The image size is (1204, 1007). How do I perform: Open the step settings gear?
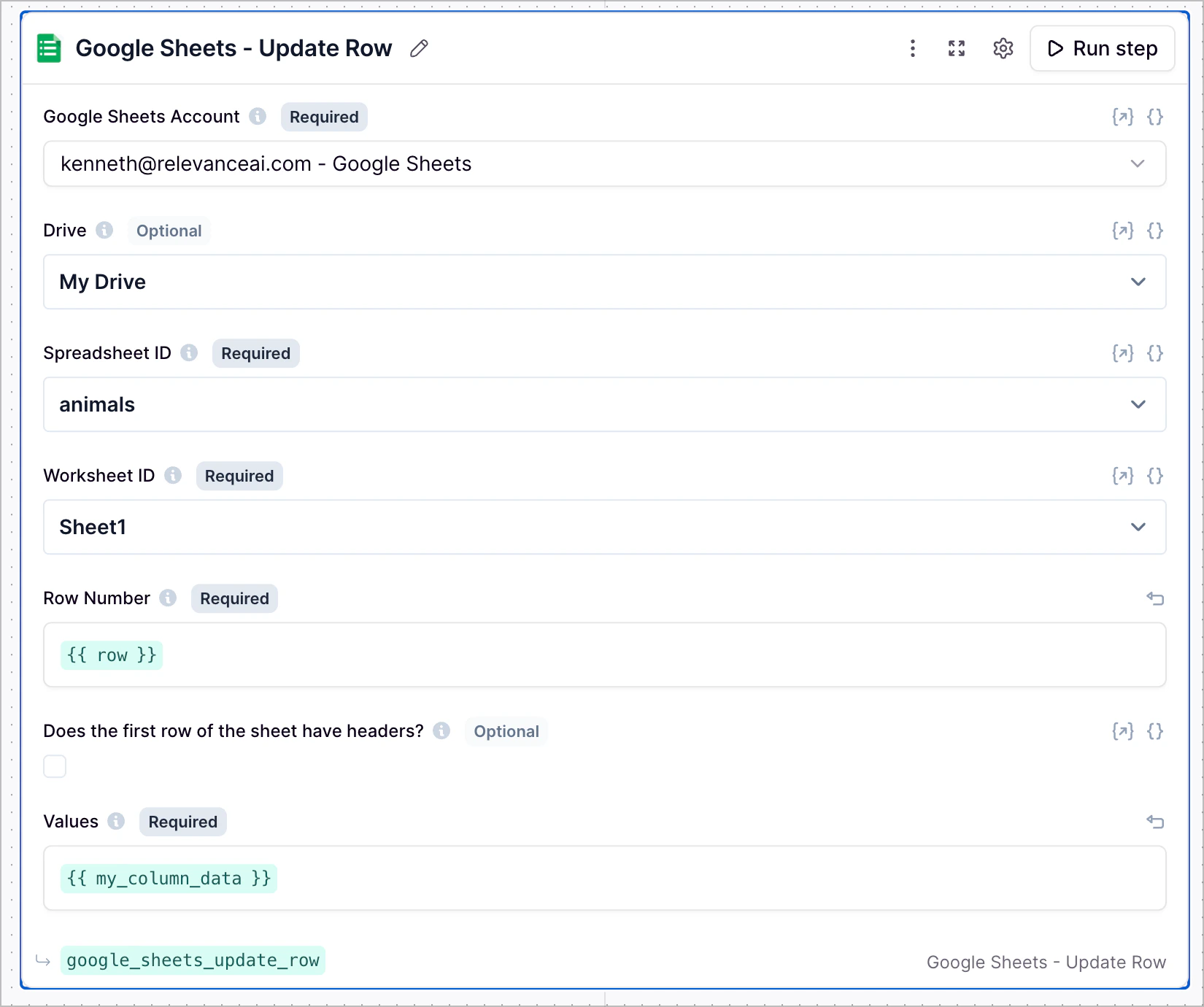click(x=1003, y=48)
